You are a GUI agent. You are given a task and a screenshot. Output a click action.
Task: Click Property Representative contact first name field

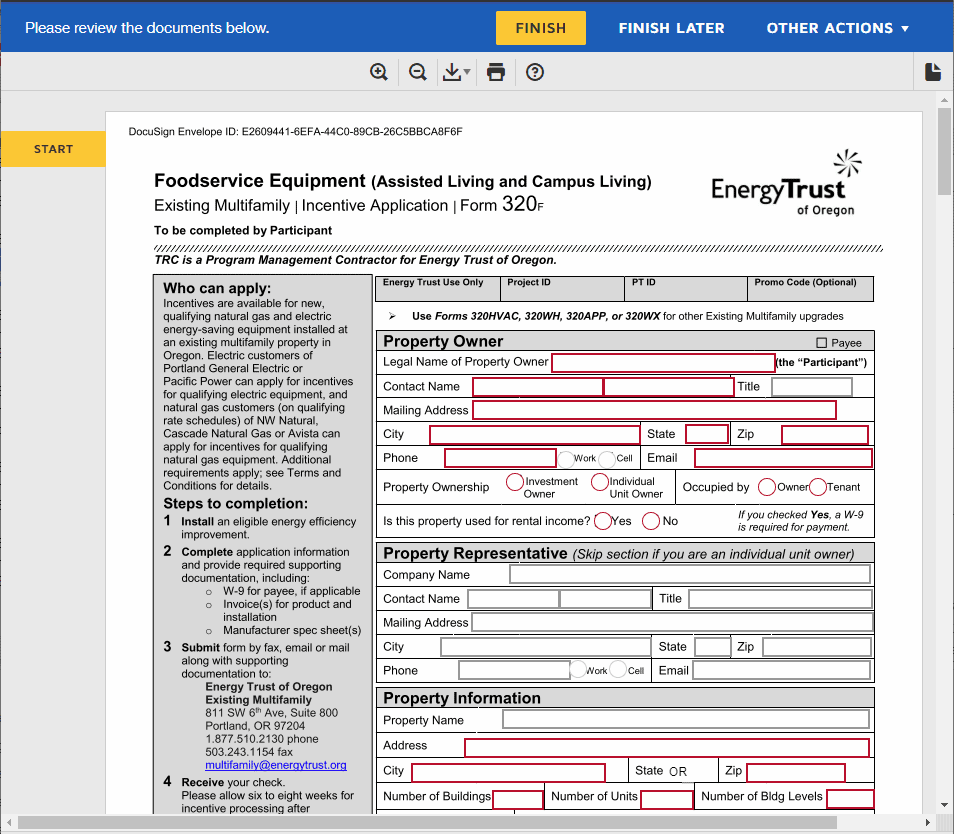(x=513, y=599)
